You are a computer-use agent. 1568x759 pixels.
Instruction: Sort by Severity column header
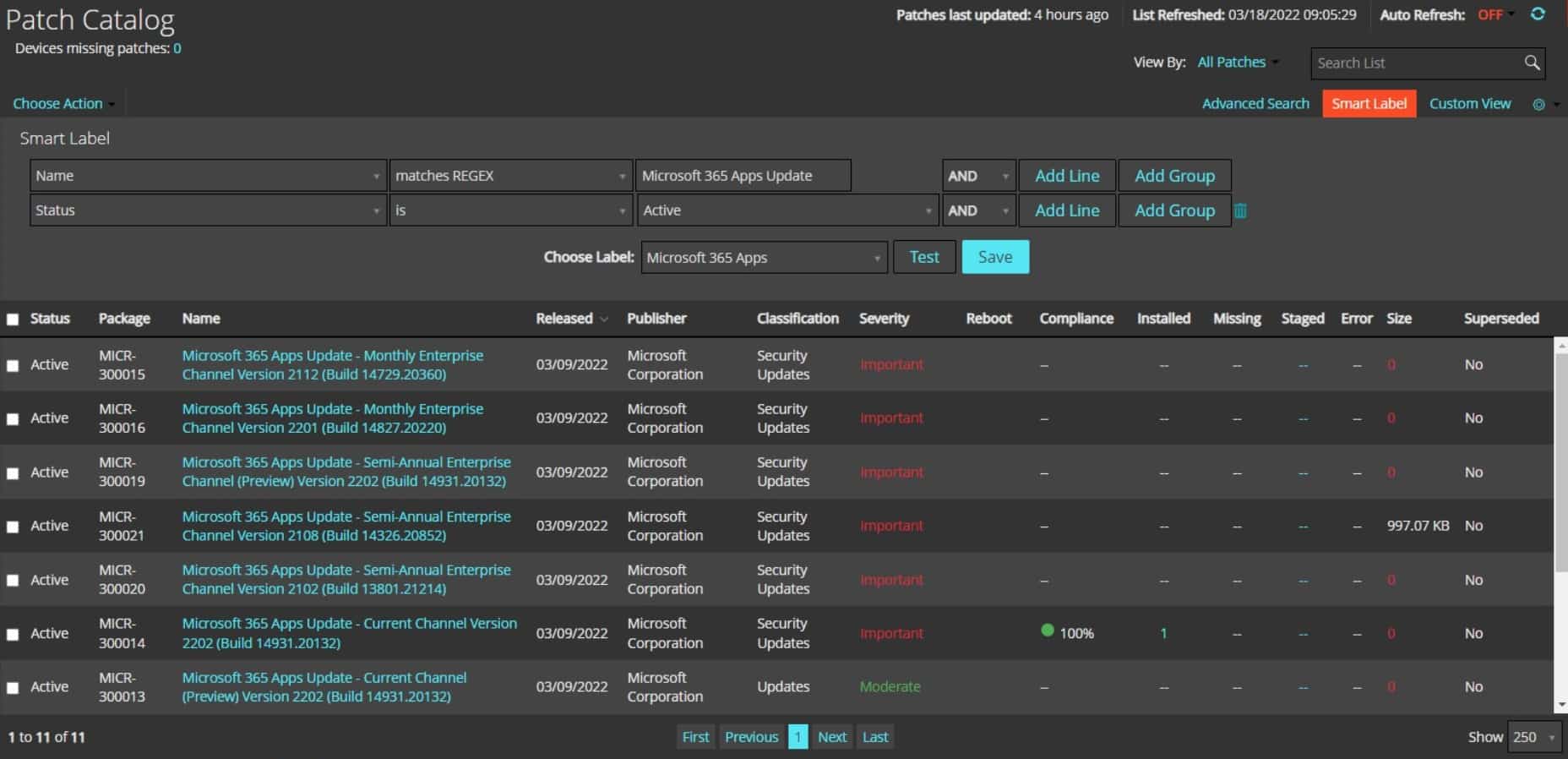884,319
